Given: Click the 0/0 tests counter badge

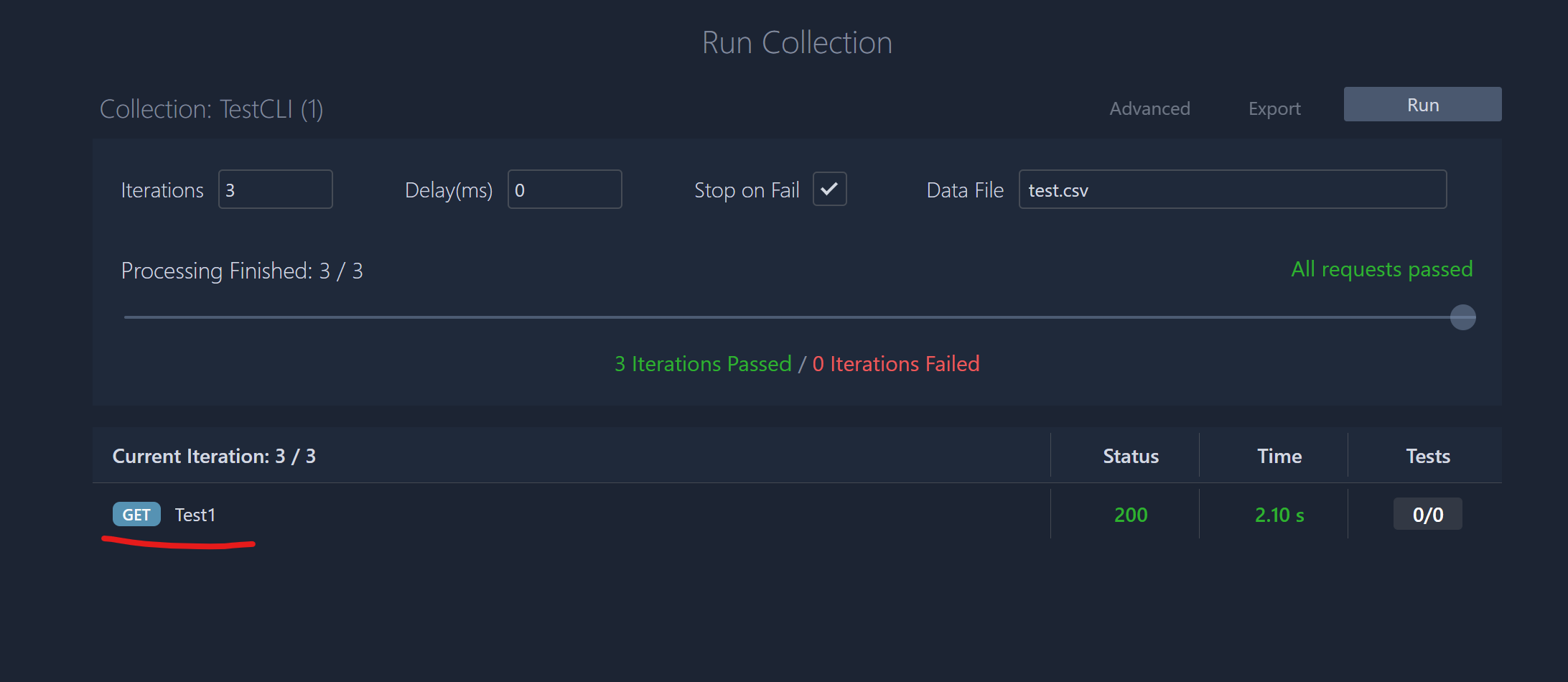Looking at the screenshot, I should [1427, 513].
